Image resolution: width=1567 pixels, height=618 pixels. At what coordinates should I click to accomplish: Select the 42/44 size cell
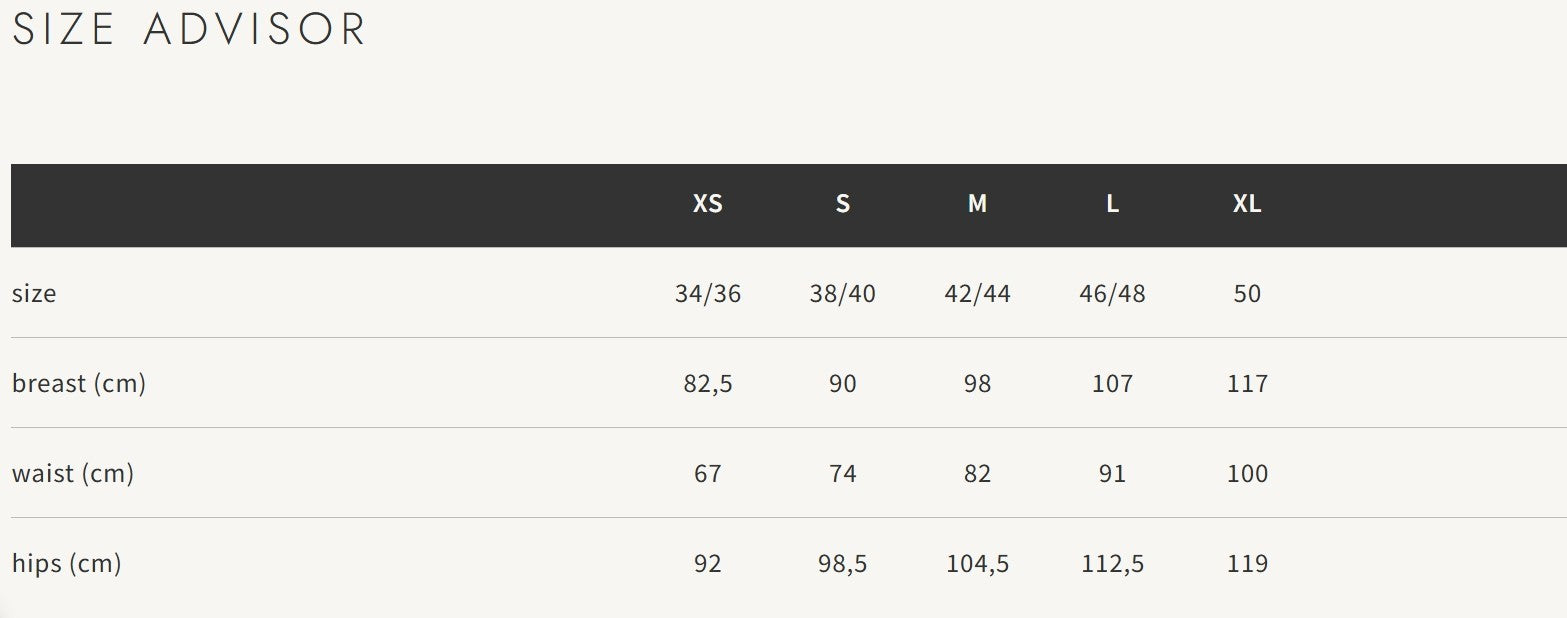click(977, 294)
